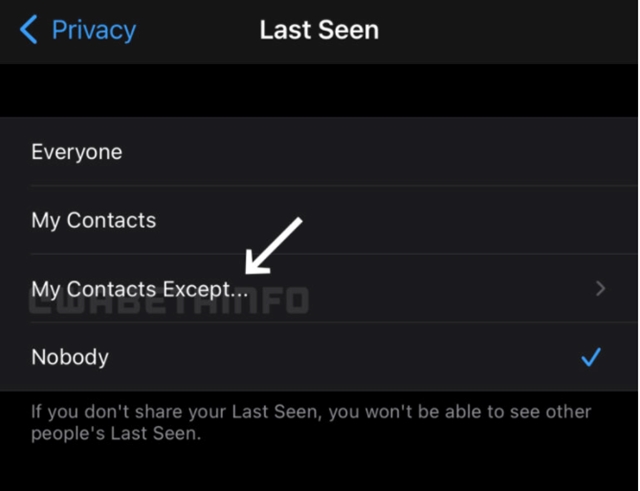The height and width of the screenshot is (491, 640).
Task: Open the My Contacts Except… submenu
Action: 318,289
